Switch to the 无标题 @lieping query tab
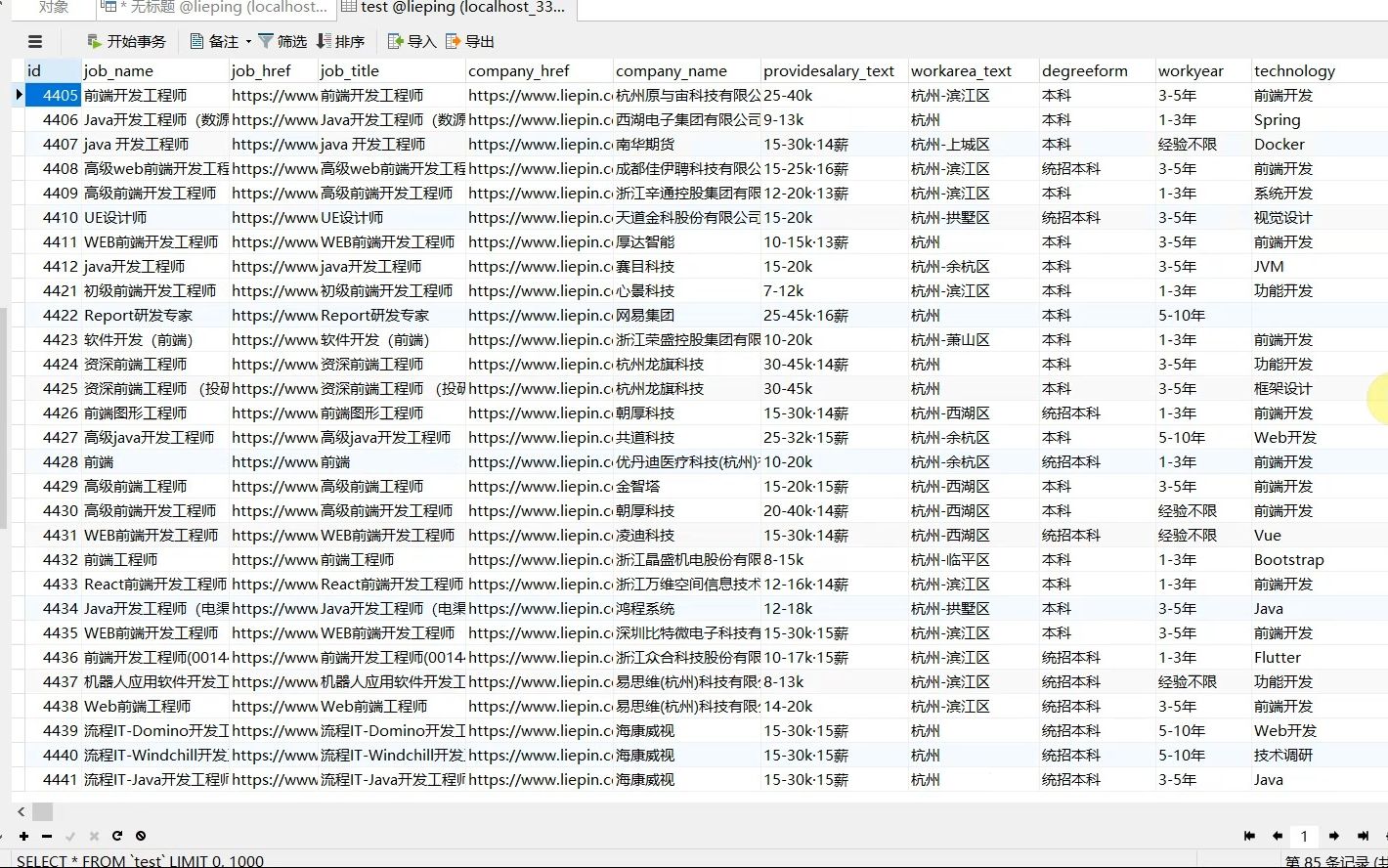Image resolution: width=1388 pixels, height=868 pixels. 217,8
